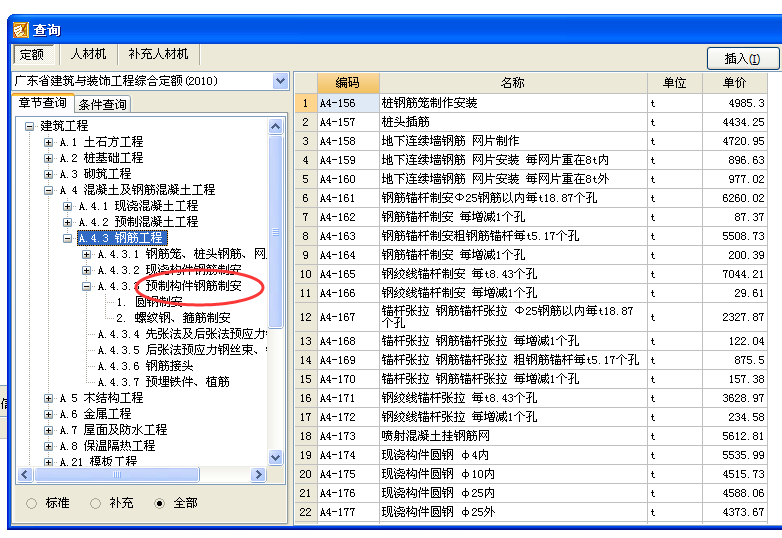
Task: Select the 标准 radio button
Action: [x=31, y=503]
